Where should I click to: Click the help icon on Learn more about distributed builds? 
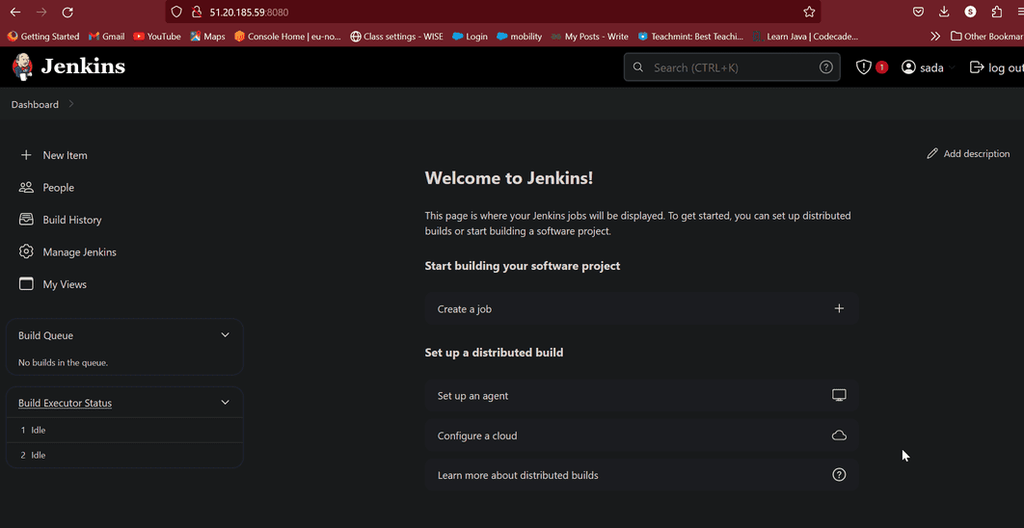[839, 475]
